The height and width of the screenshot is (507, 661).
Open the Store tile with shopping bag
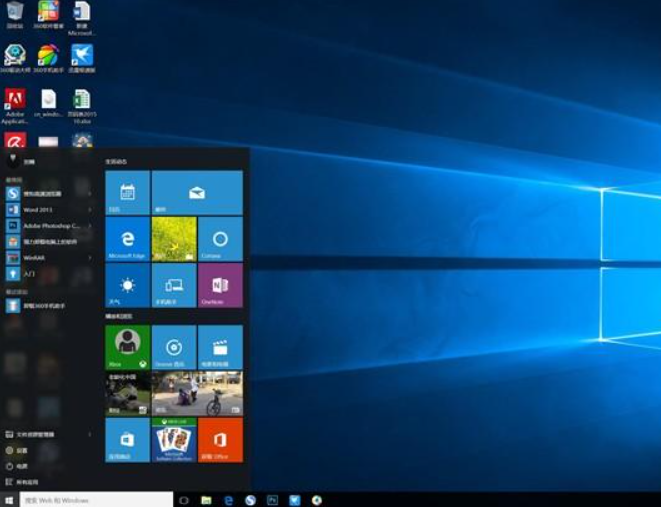tap(127, 440)
